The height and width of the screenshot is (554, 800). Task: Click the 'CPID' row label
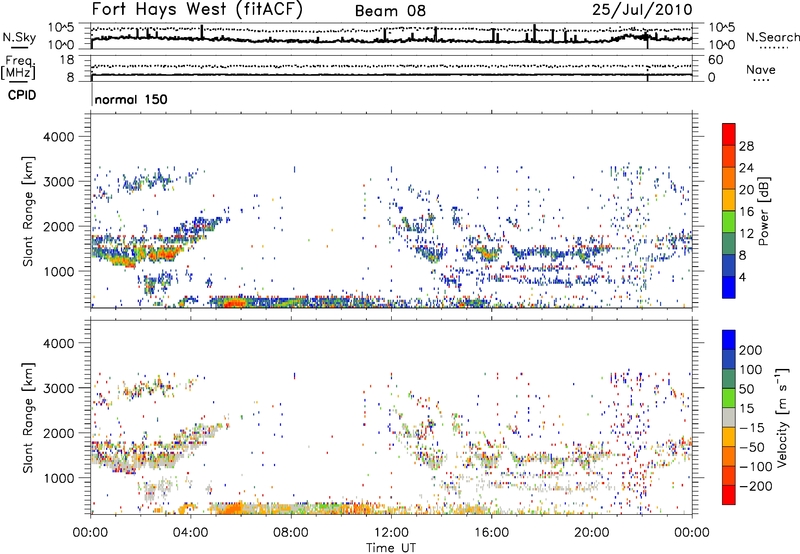coord(22,95)
